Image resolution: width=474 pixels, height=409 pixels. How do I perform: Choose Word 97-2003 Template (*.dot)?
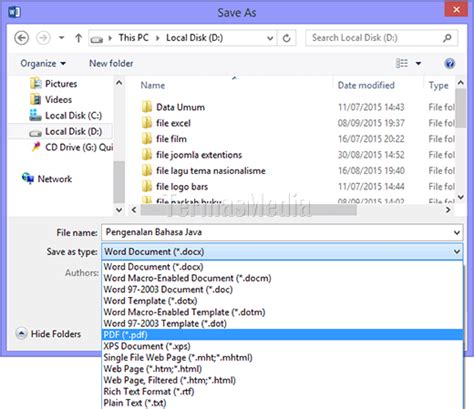[x=282, y=323]
